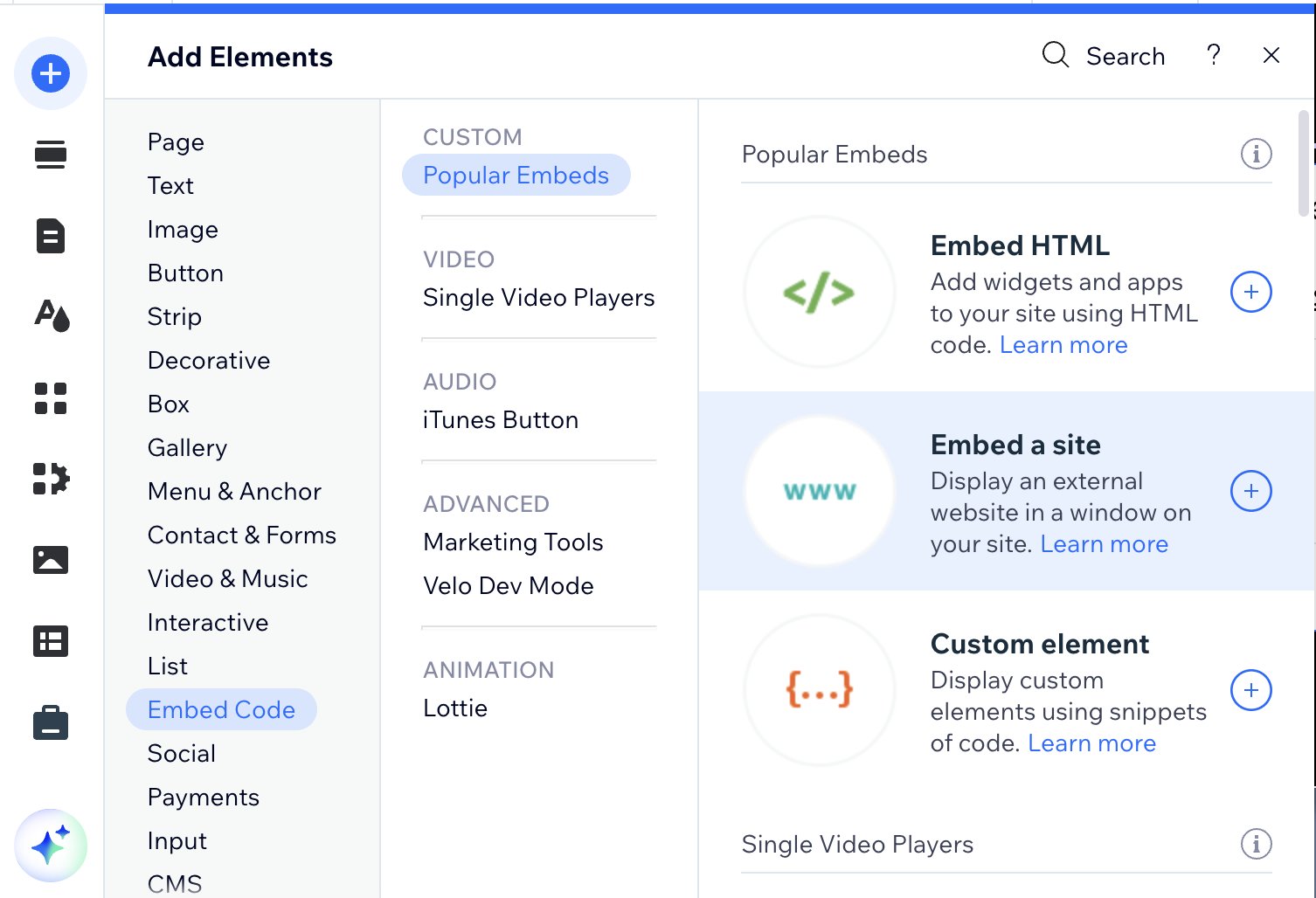
Task: Click the Custom element title
Action: pyautogui.click(x=1040, y=644)
